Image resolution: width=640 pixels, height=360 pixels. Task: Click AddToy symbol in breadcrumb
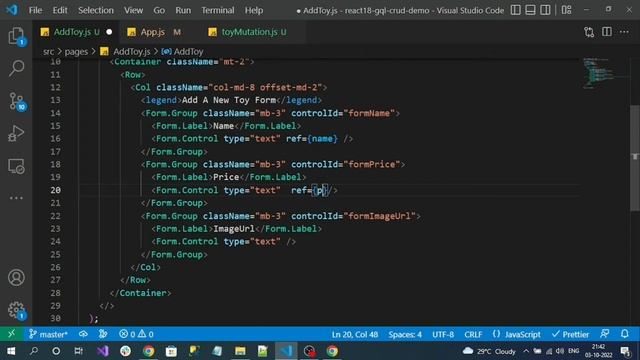188,51
